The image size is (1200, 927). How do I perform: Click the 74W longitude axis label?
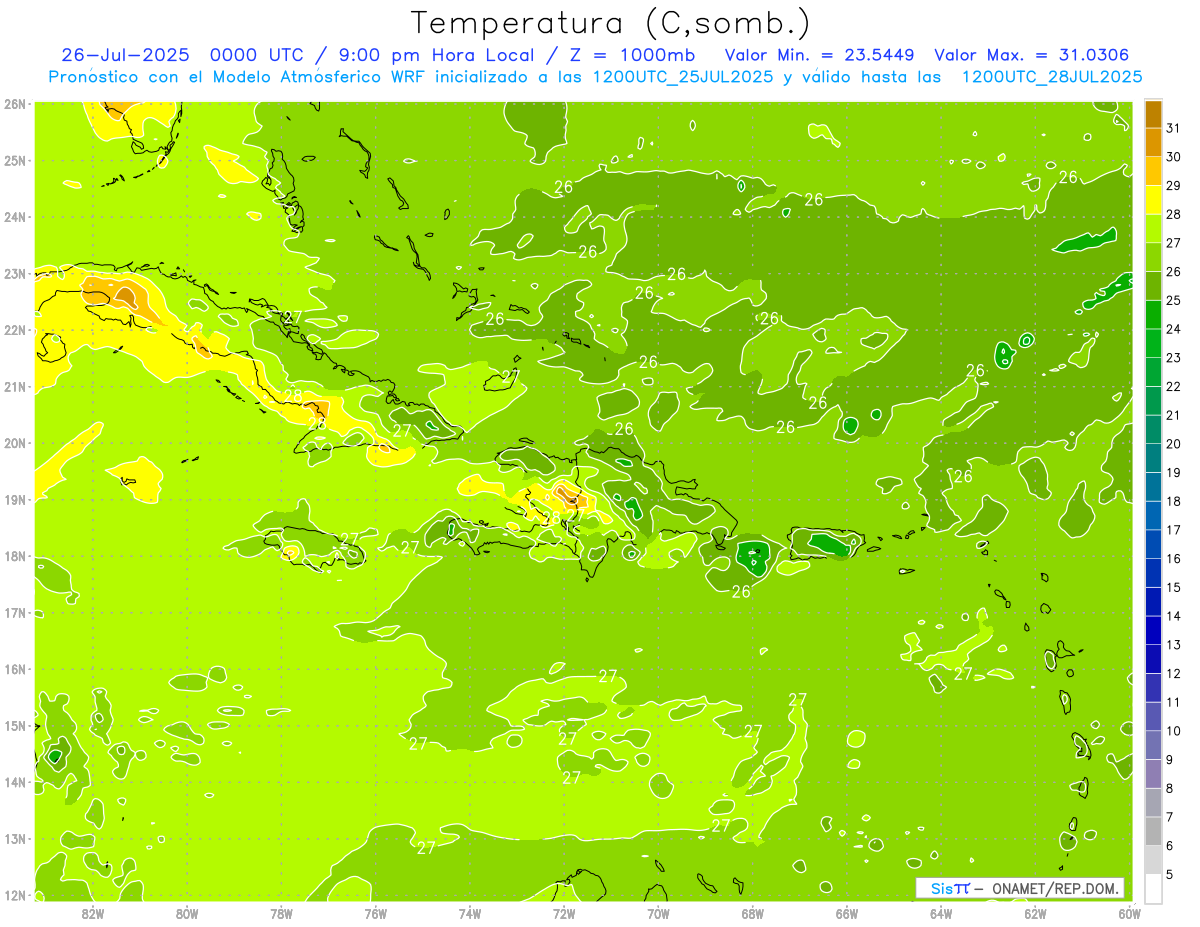(470, 913)
